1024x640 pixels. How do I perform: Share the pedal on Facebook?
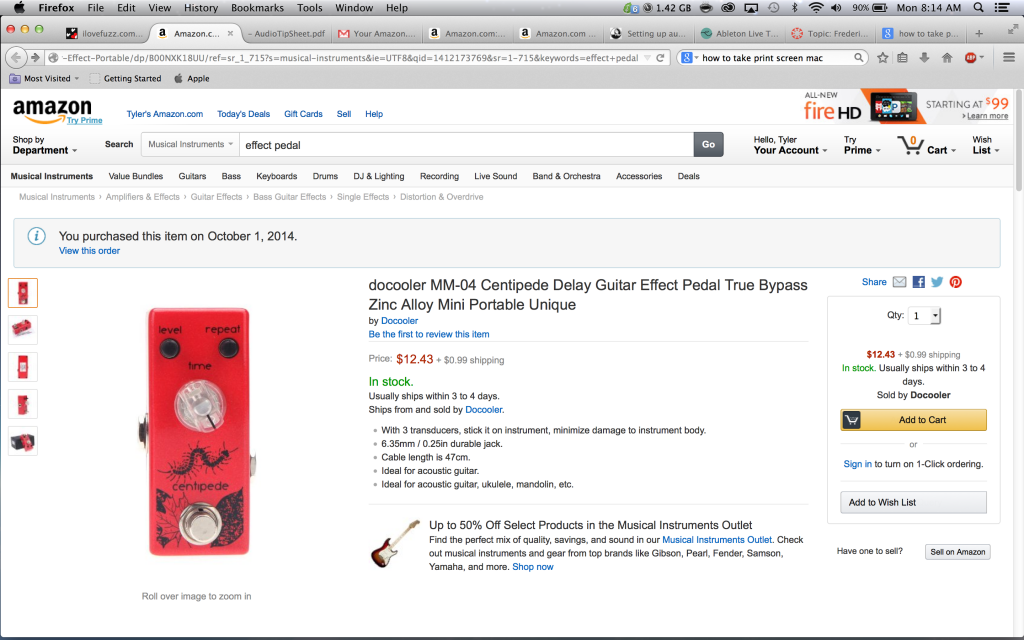919,283
